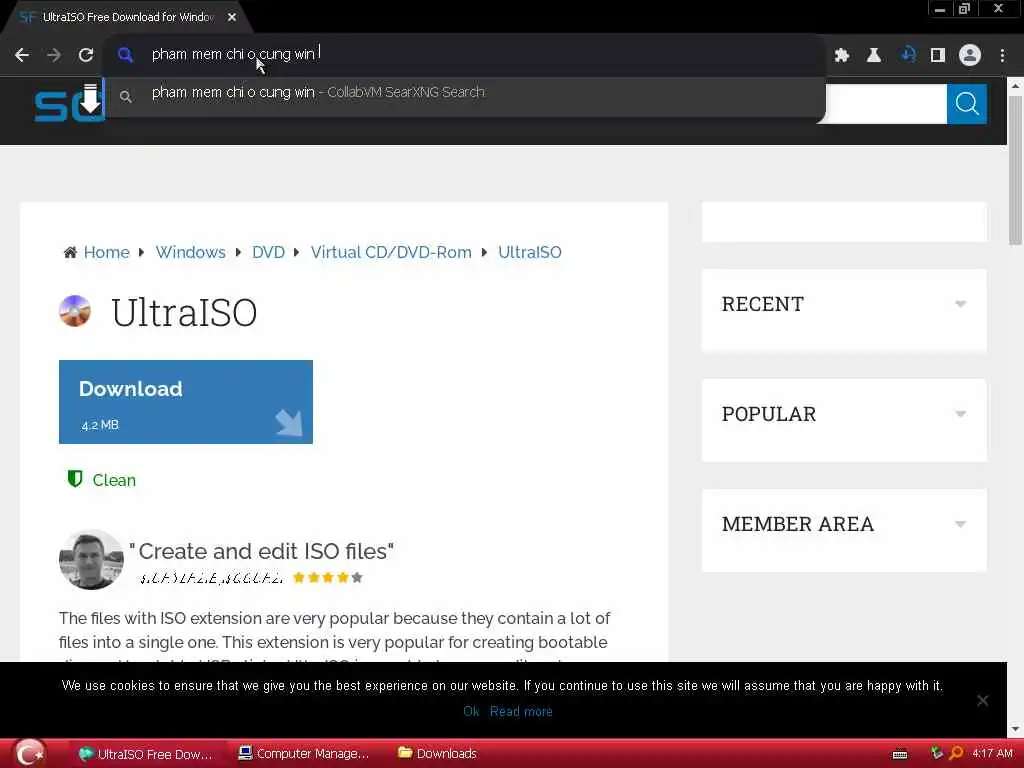Click the network tray icon
This screenshot has height=768, width=1024.
point(936,753)
